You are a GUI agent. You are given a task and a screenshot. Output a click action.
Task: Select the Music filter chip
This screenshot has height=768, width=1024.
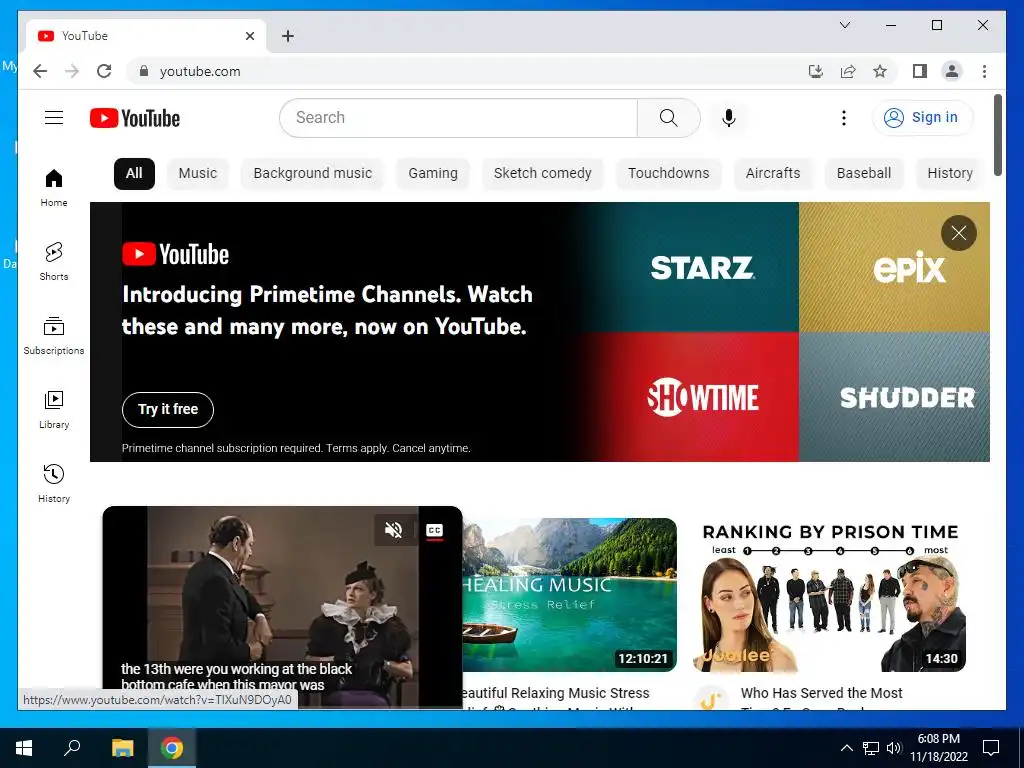(x=197, y=173)
